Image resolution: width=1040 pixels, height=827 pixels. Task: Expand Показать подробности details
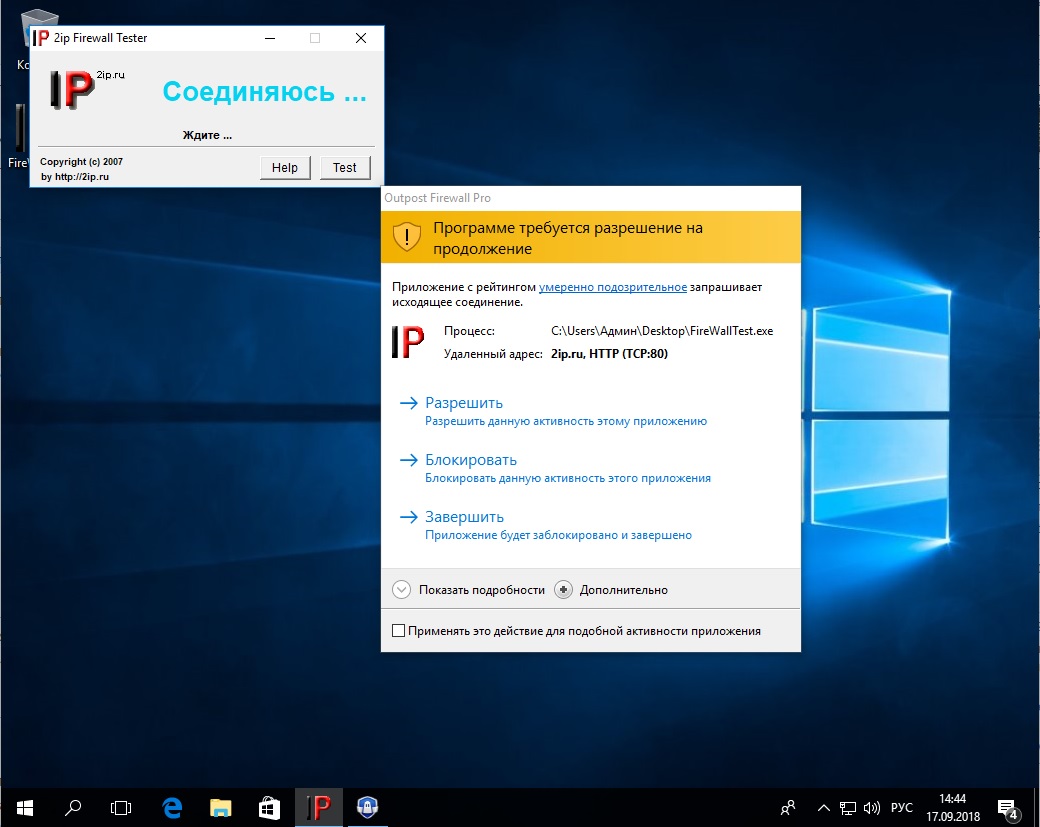tap(468, 590)
